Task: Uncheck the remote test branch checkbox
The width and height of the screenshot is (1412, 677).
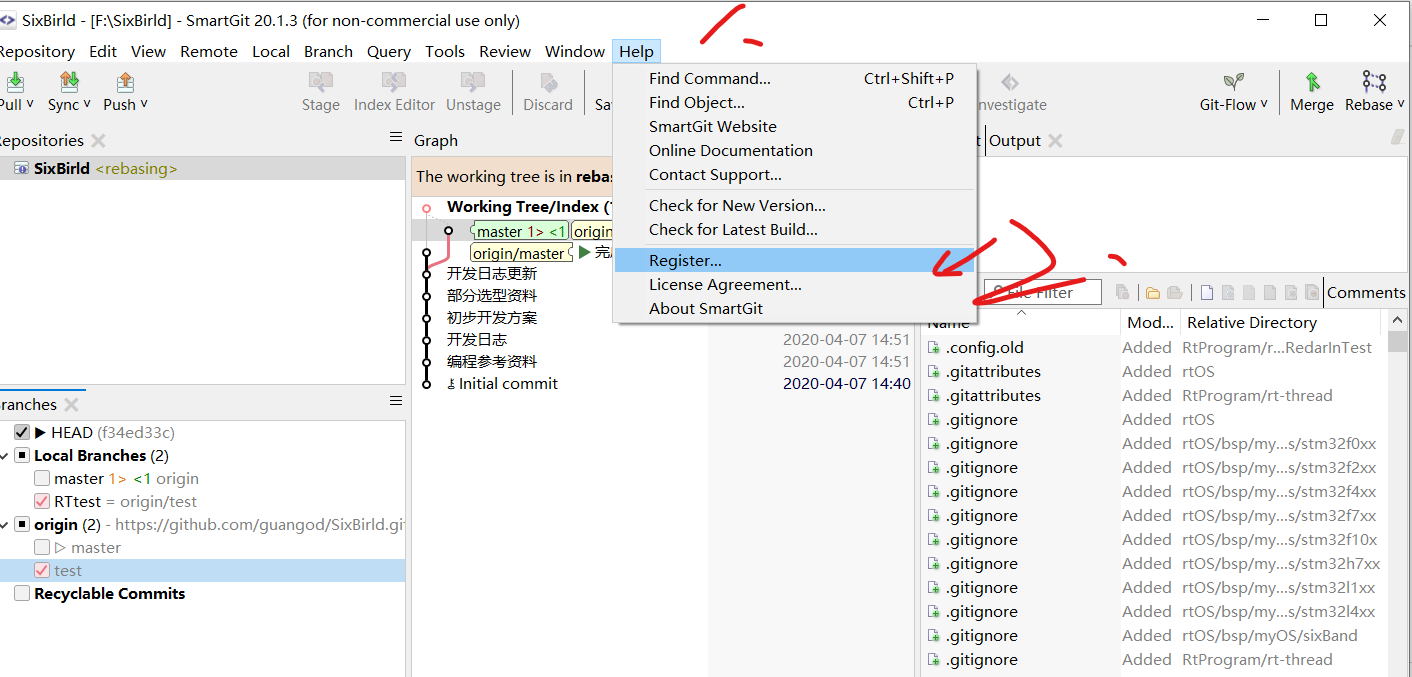Action: pyautogui.click(x=44, y=570)
